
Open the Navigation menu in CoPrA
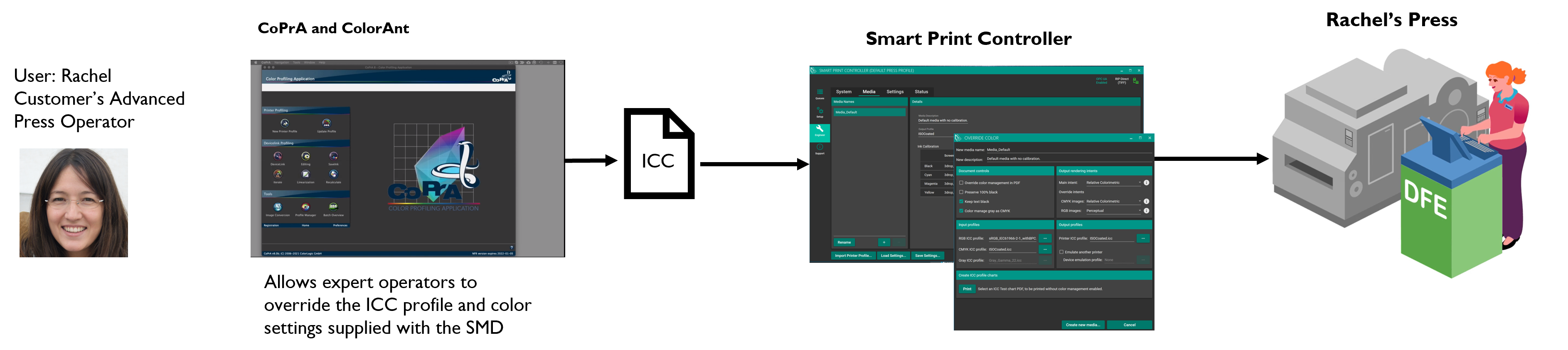[x=282, y=62]
